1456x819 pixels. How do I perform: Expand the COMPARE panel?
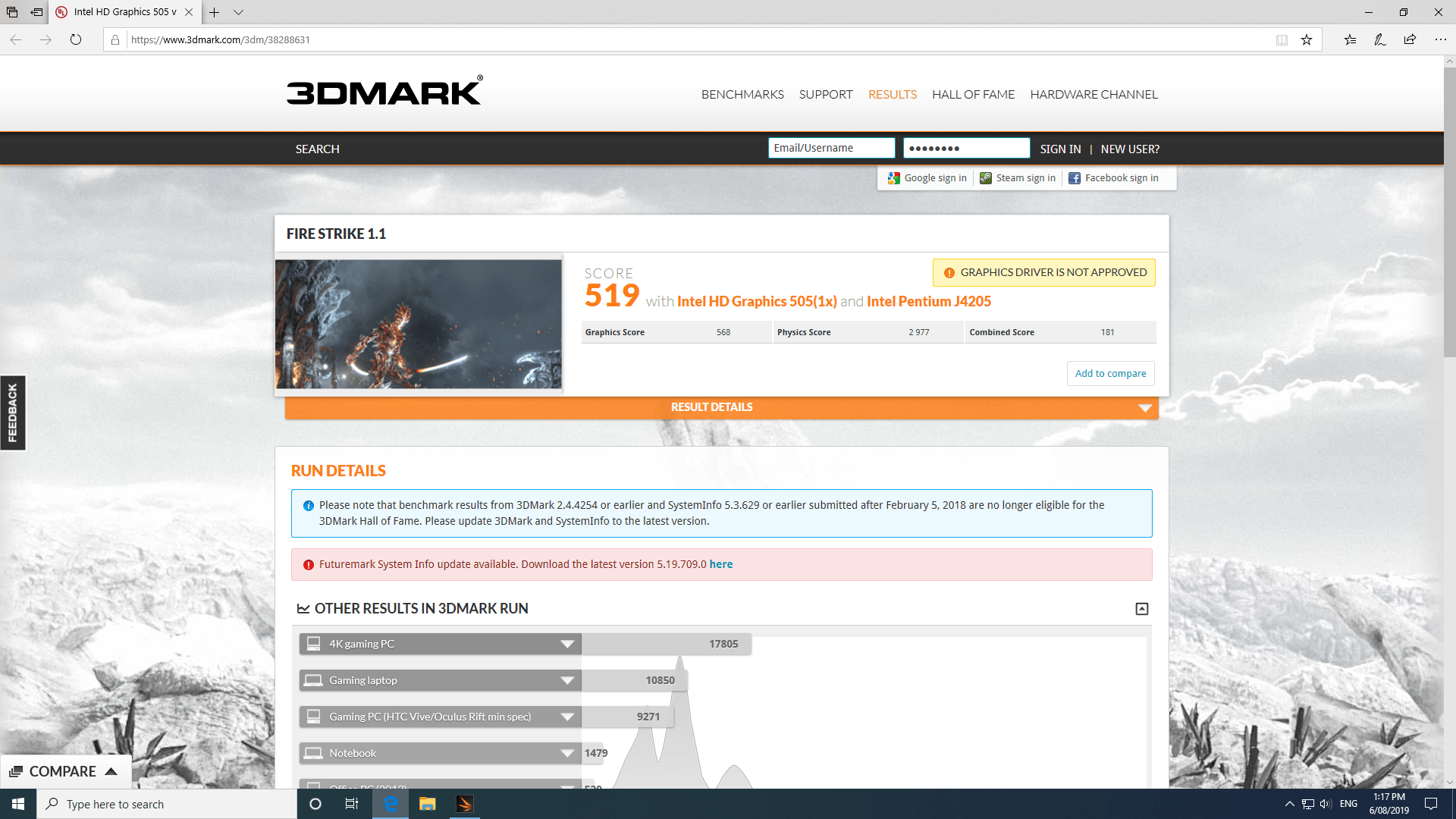tap(64, 772)
